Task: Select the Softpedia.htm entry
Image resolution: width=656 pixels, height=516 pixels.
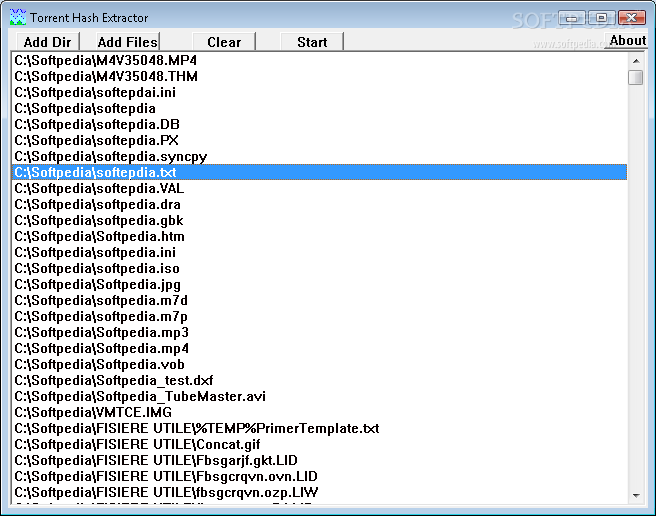Action: click(x=319, y=236)
